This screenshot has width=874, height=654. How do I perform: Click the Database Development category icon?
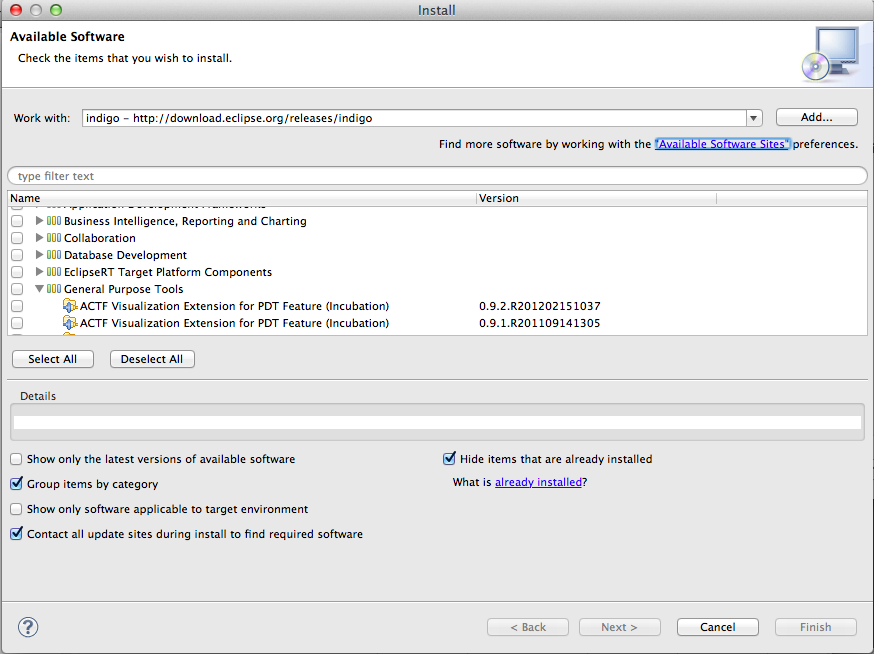[54, 255]
